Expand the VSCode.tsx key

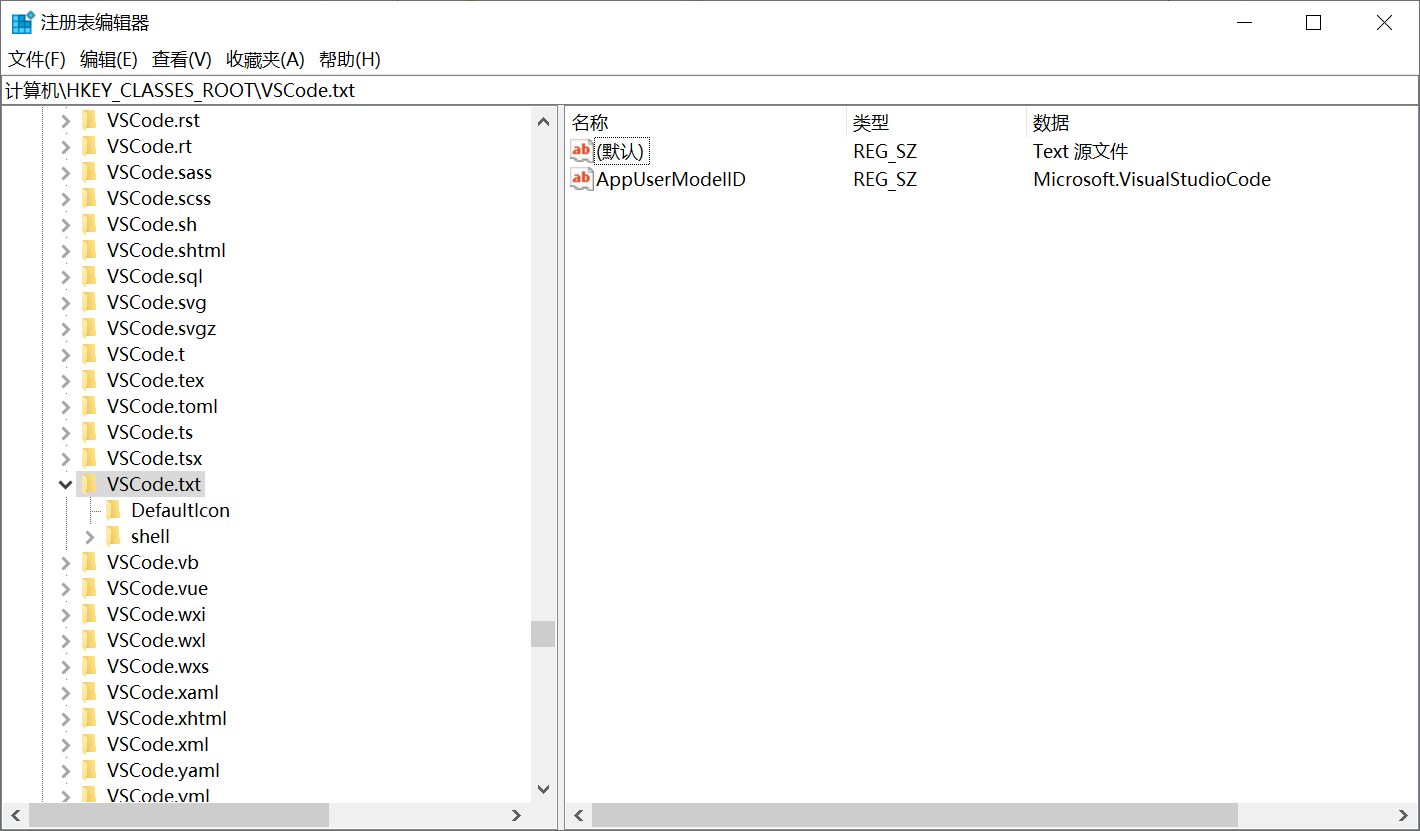click(66, 458)
